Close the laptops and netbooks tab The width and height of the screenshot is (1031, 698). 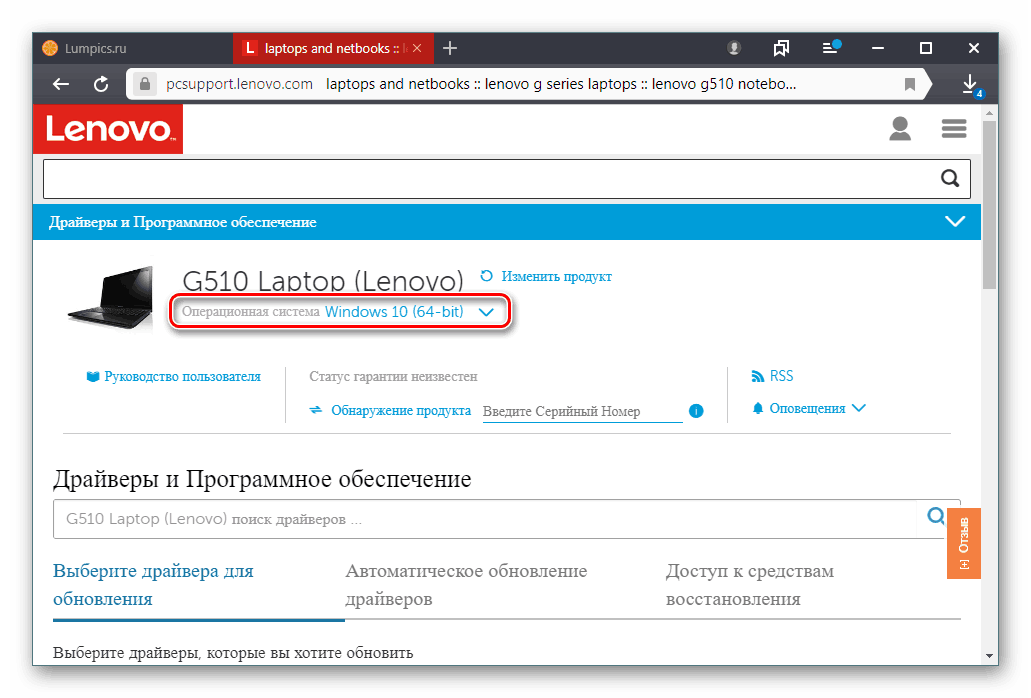(417, 48)
